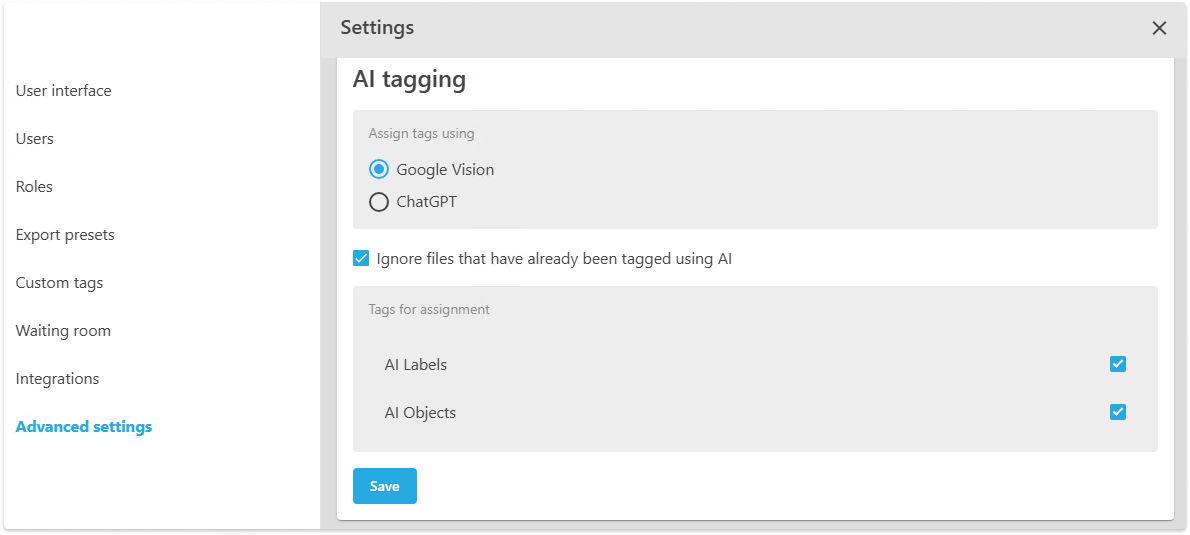
Task: Choose ChatGPT for tag assignment
Action: tap(379, 202)
